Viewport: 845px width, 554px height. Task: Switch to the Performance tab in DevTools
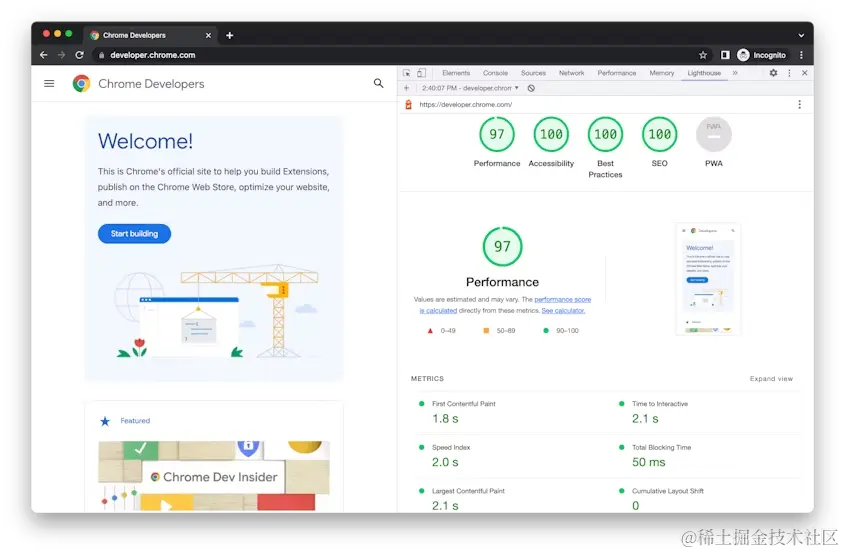(617, 73)
